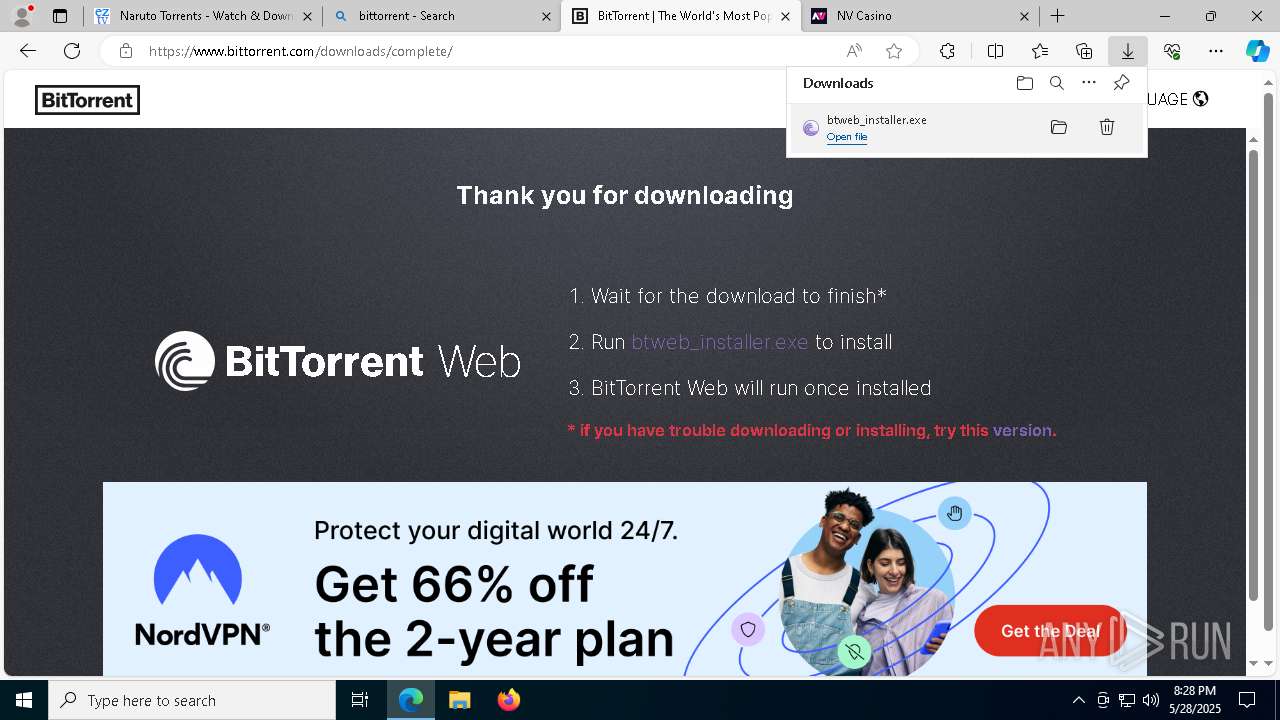
Task: Switch to NV Casino tab
Action: pos(920,16)
